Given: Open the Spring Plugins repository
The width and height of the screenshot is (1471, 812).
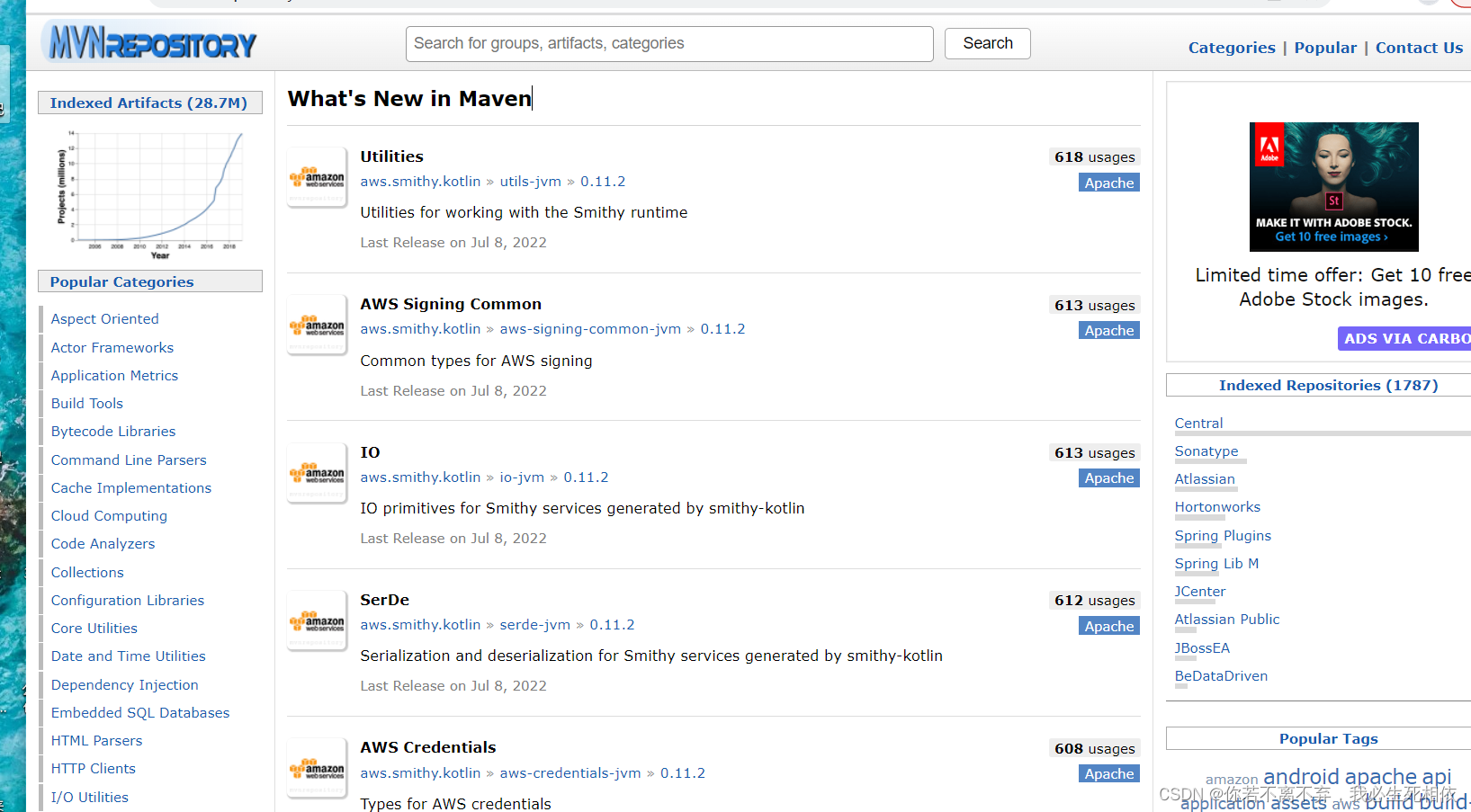Looking at the screenshot, I should click(x=1223, y=535).
